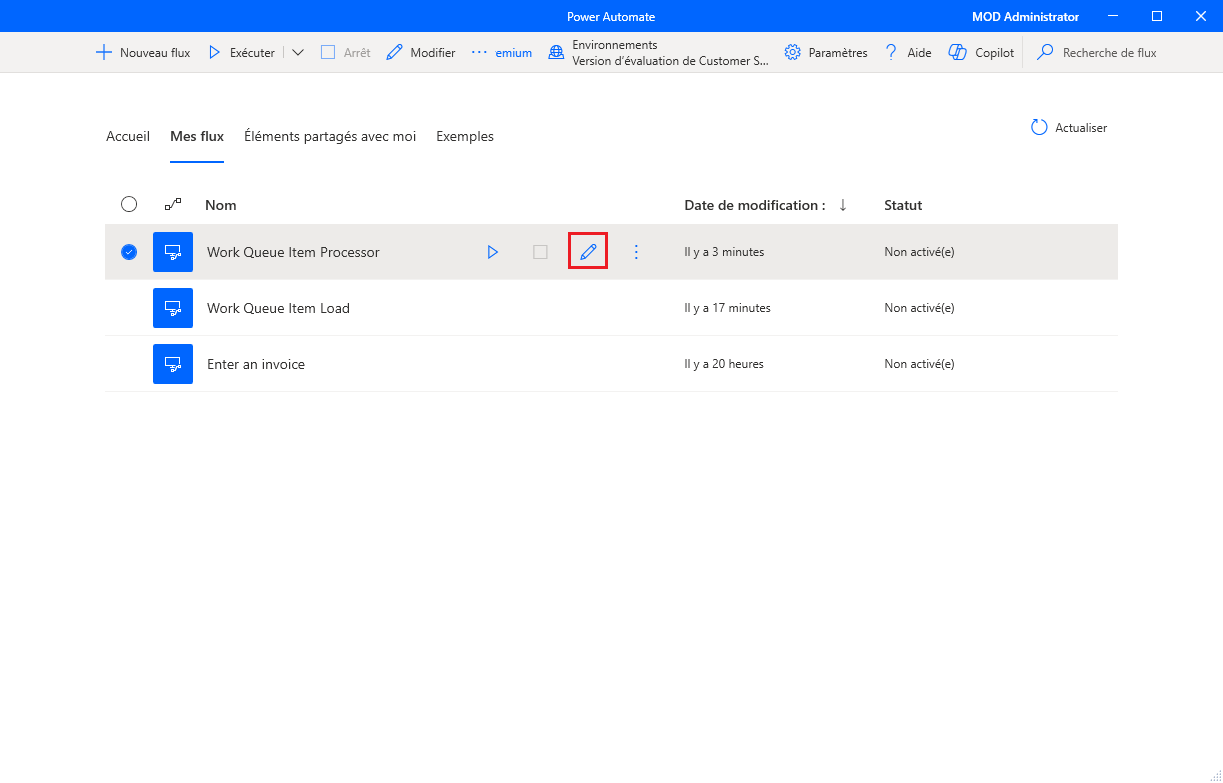This screenshot has width=1223, height=783.
Task: Edit Work Queue Item Processor pencil icon
Action: pyautogui.click(x=588, y=252)
